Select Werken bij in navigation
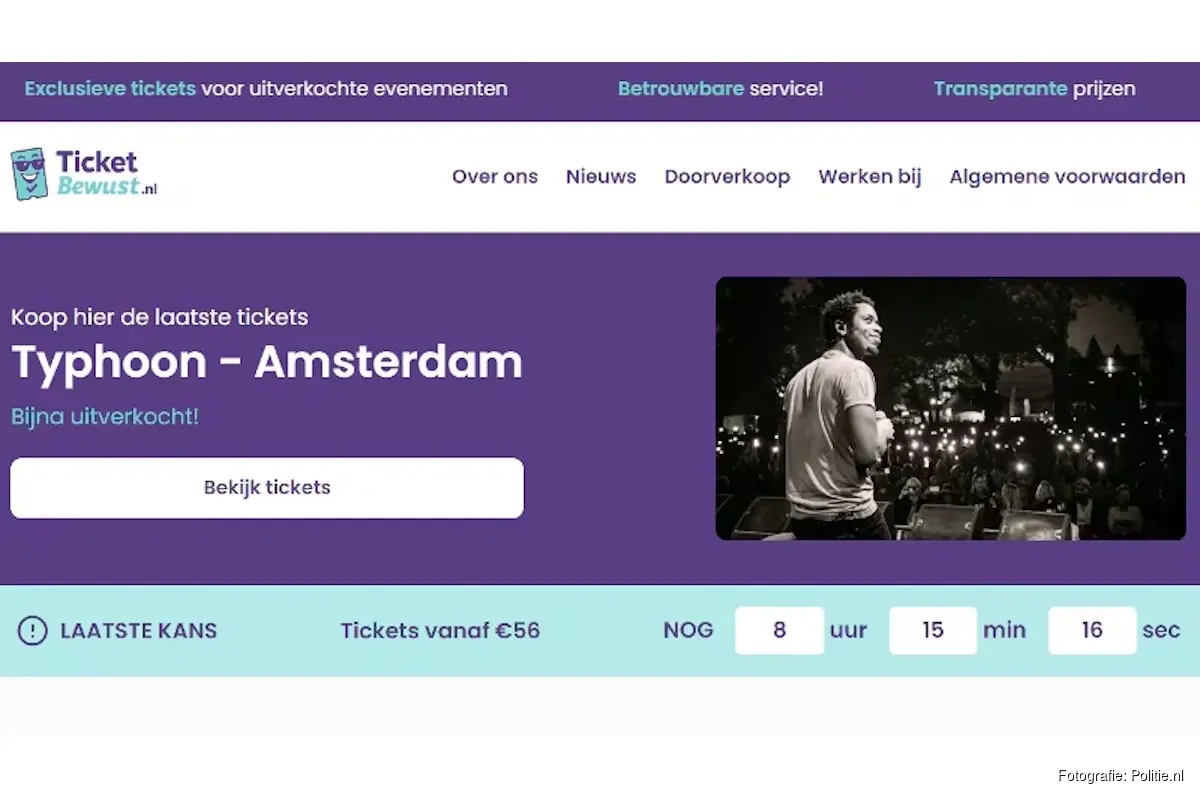Image resolution: width=1200 pixels, height=800 pixels. (x=870, y=177)
